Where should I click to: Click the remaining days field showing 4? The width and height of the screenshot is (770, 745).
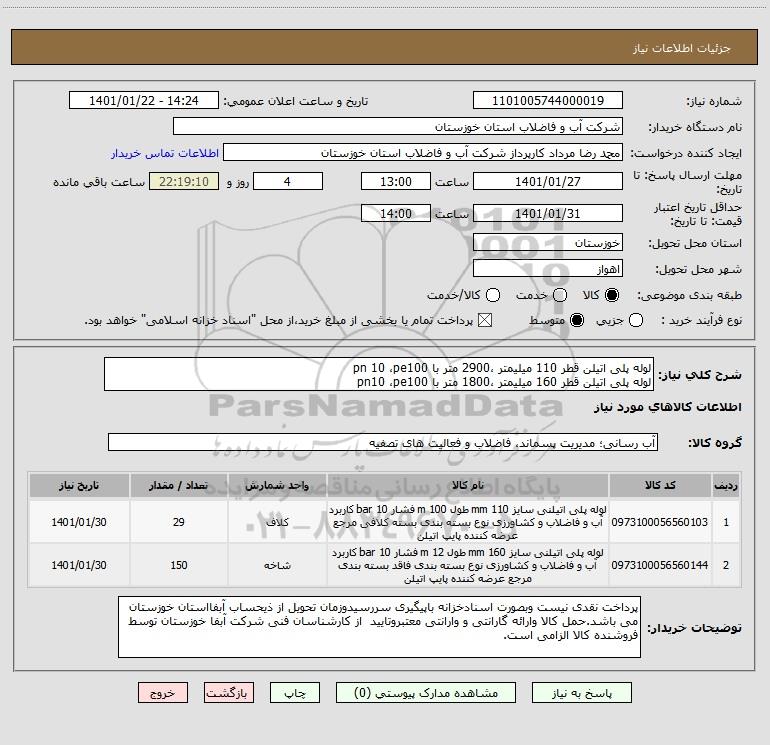click(288, 182)
